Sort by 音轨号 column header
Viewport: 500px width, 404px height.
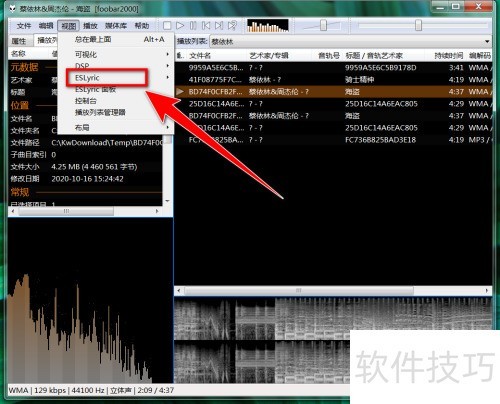click(x=329, y=56)
